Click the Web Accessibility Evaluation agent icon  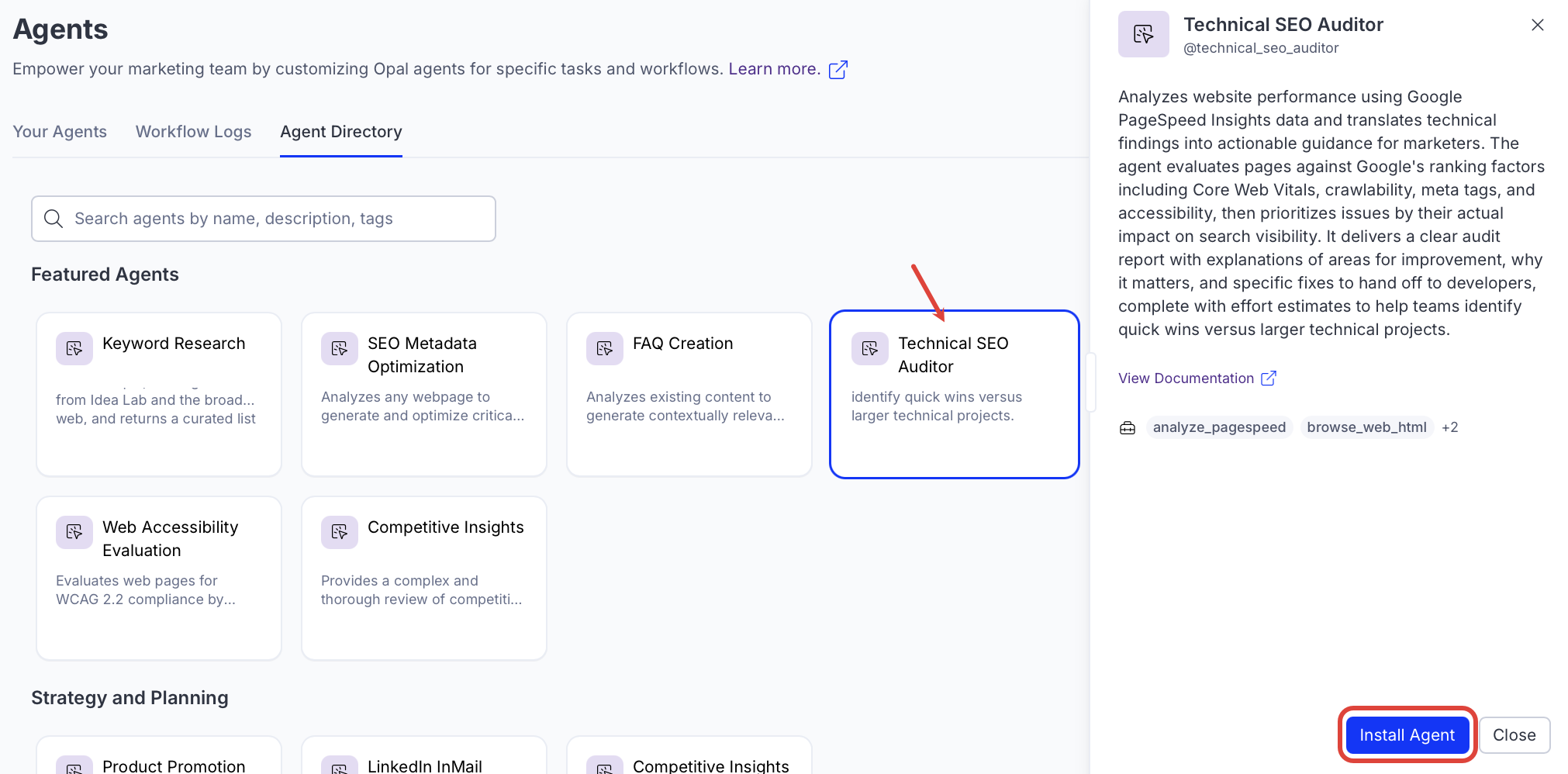(74, 532)
